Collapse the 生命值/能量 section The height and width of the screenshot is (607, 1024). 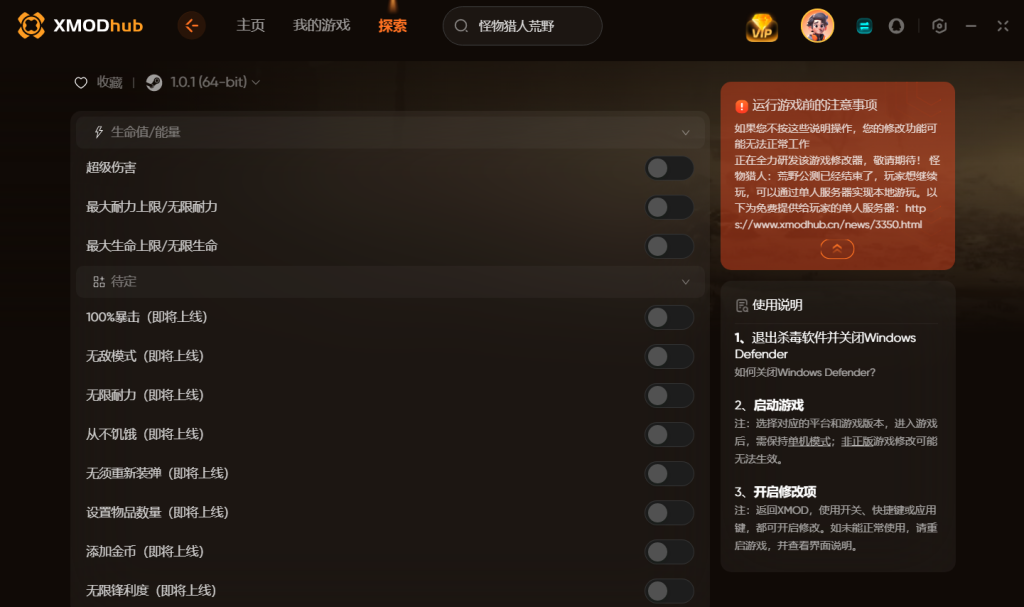coord(685,133)
